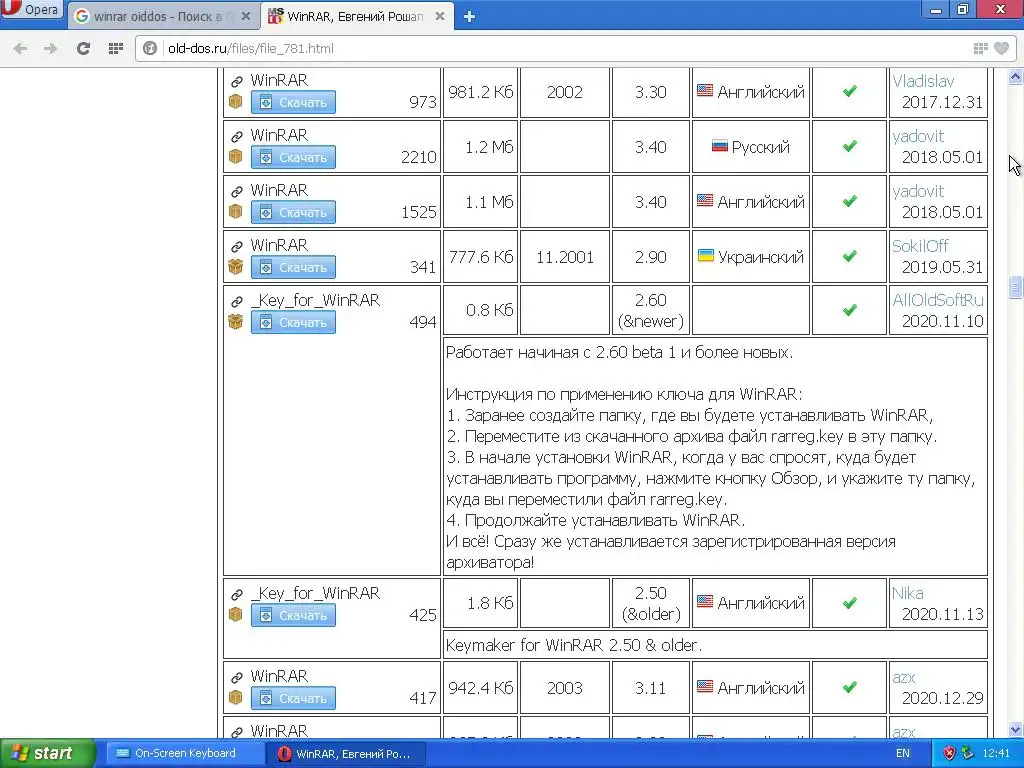Click link icon of WinRAR 3.40 English row
This screenshot has height=768, width=1024.
pos(236,191)
